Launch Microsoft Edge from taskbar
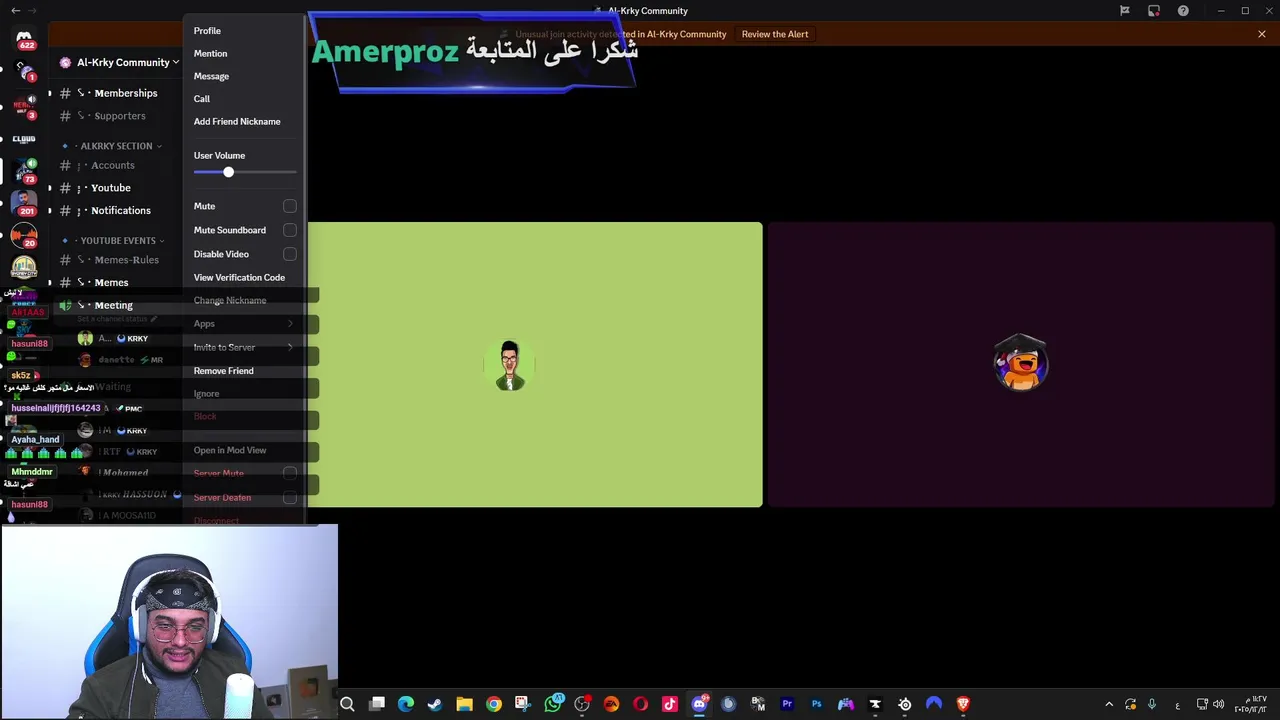Image resolution: width=1280 pixels, height=720 pixels. 406,704
